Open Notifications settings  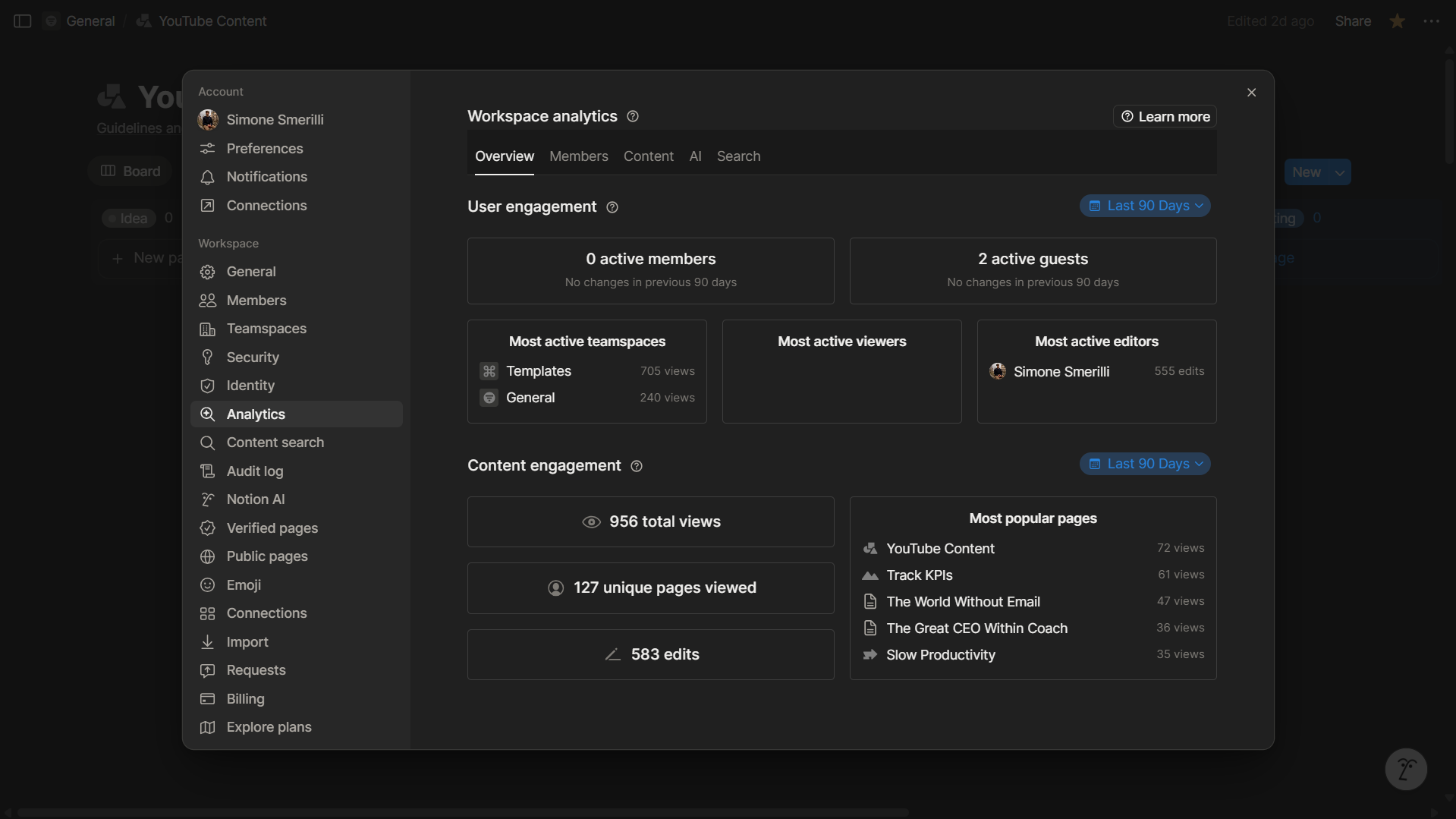265,177
